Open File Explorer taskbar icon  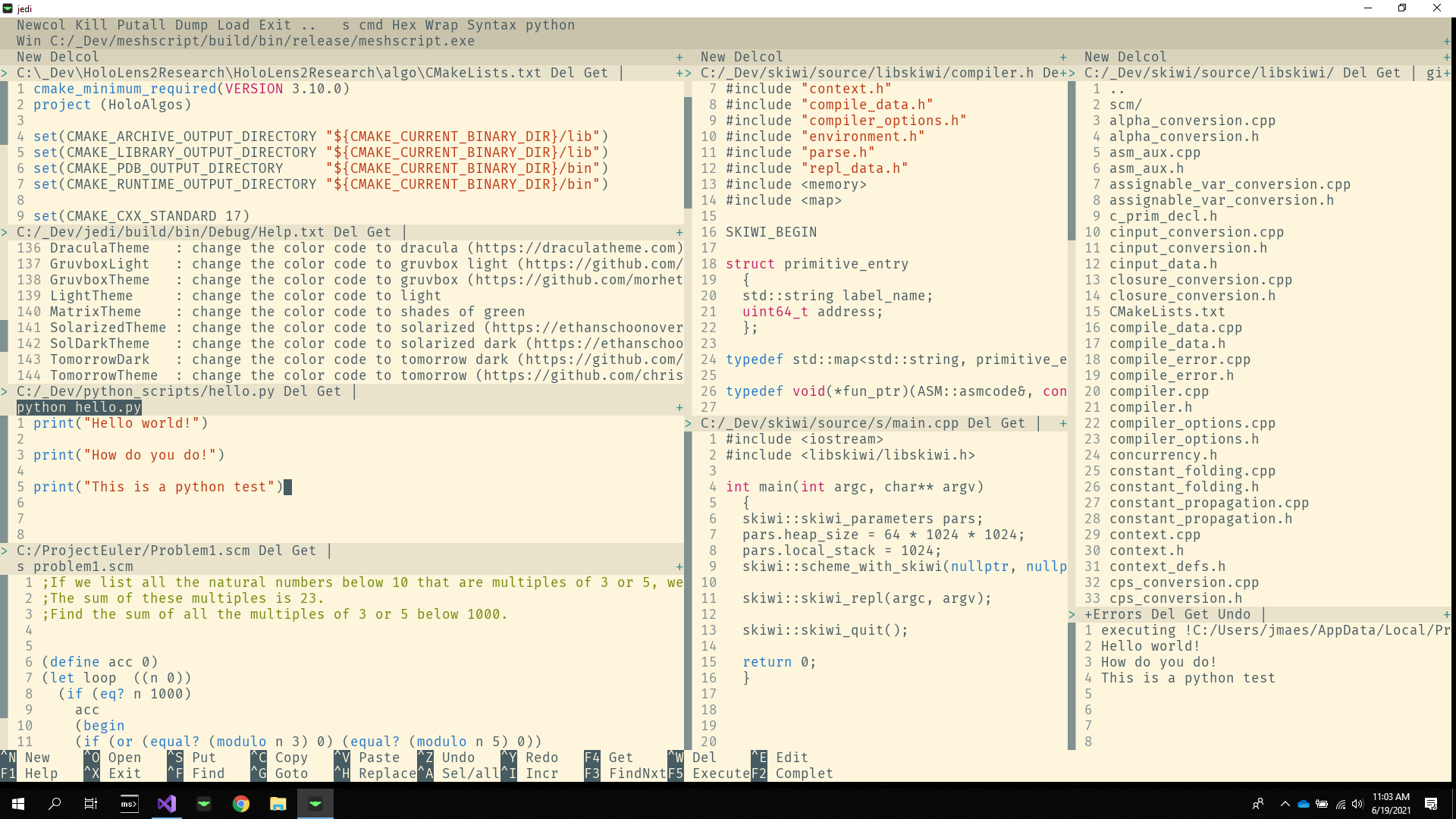[278, 804]
